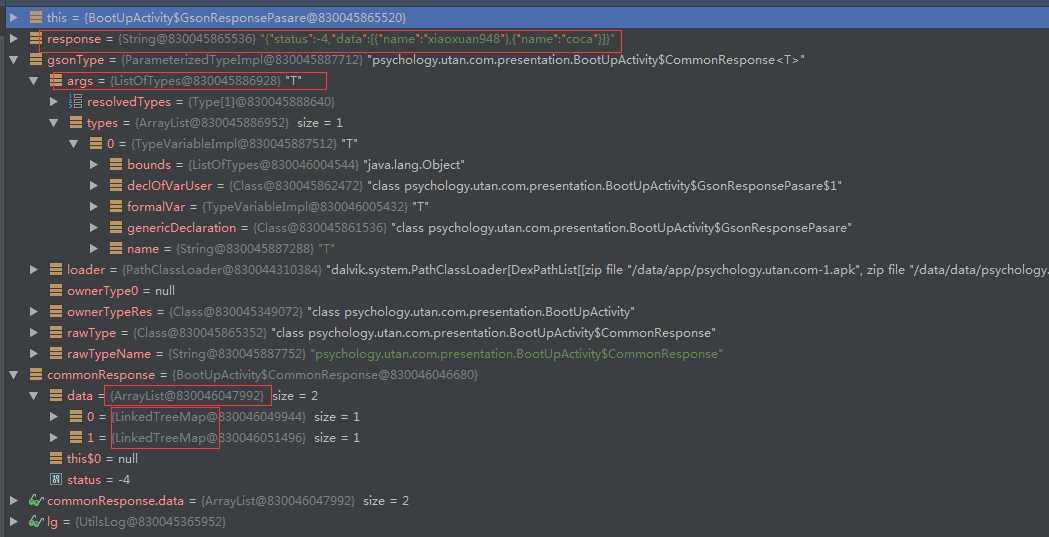The width and height of the screenshot is (1049, 537).
Task: Expand the 'response' string variable
Action: coord(14,39)
